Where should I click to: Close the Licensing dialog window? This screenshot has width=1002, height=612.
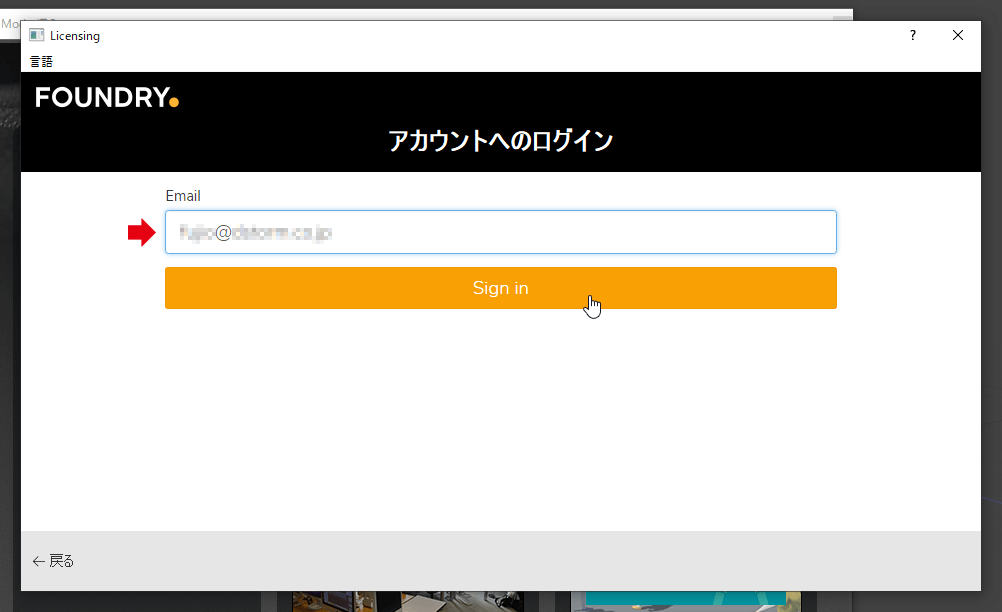957,35
